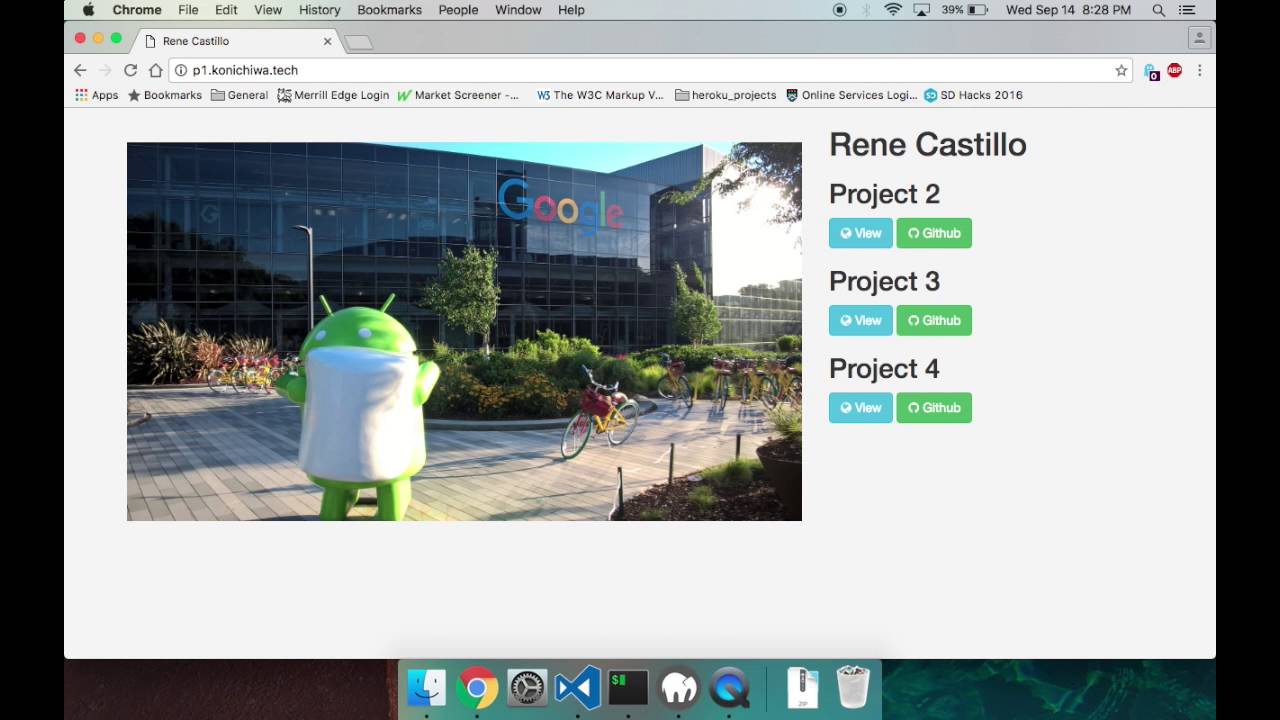Expand the heroku_projects bookmarks folder
Screen dimensions: 1280x720
tap(726, 95)
